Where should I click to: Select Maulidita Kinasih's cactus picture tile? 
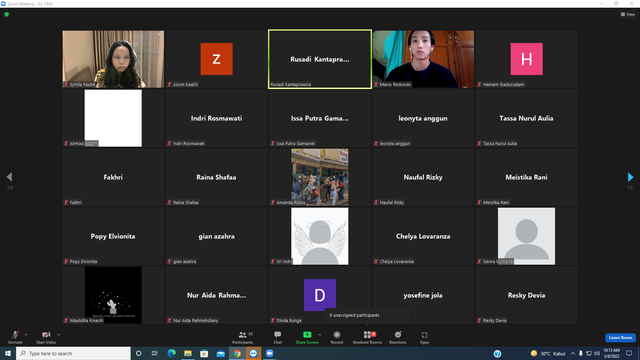(113, 295)
